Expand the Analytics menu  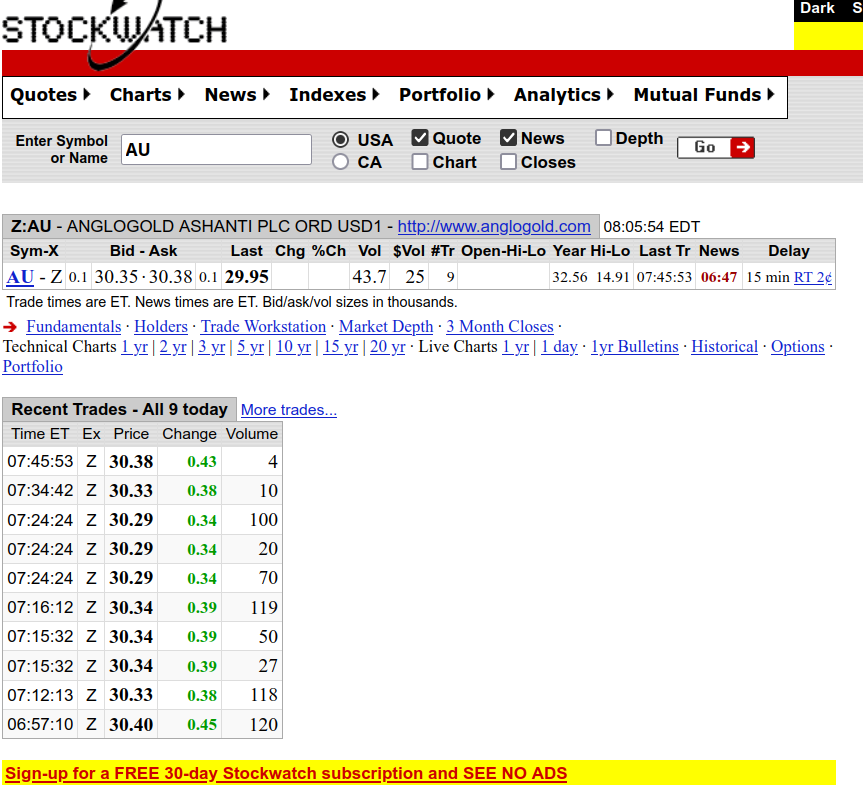pos(564,95)
